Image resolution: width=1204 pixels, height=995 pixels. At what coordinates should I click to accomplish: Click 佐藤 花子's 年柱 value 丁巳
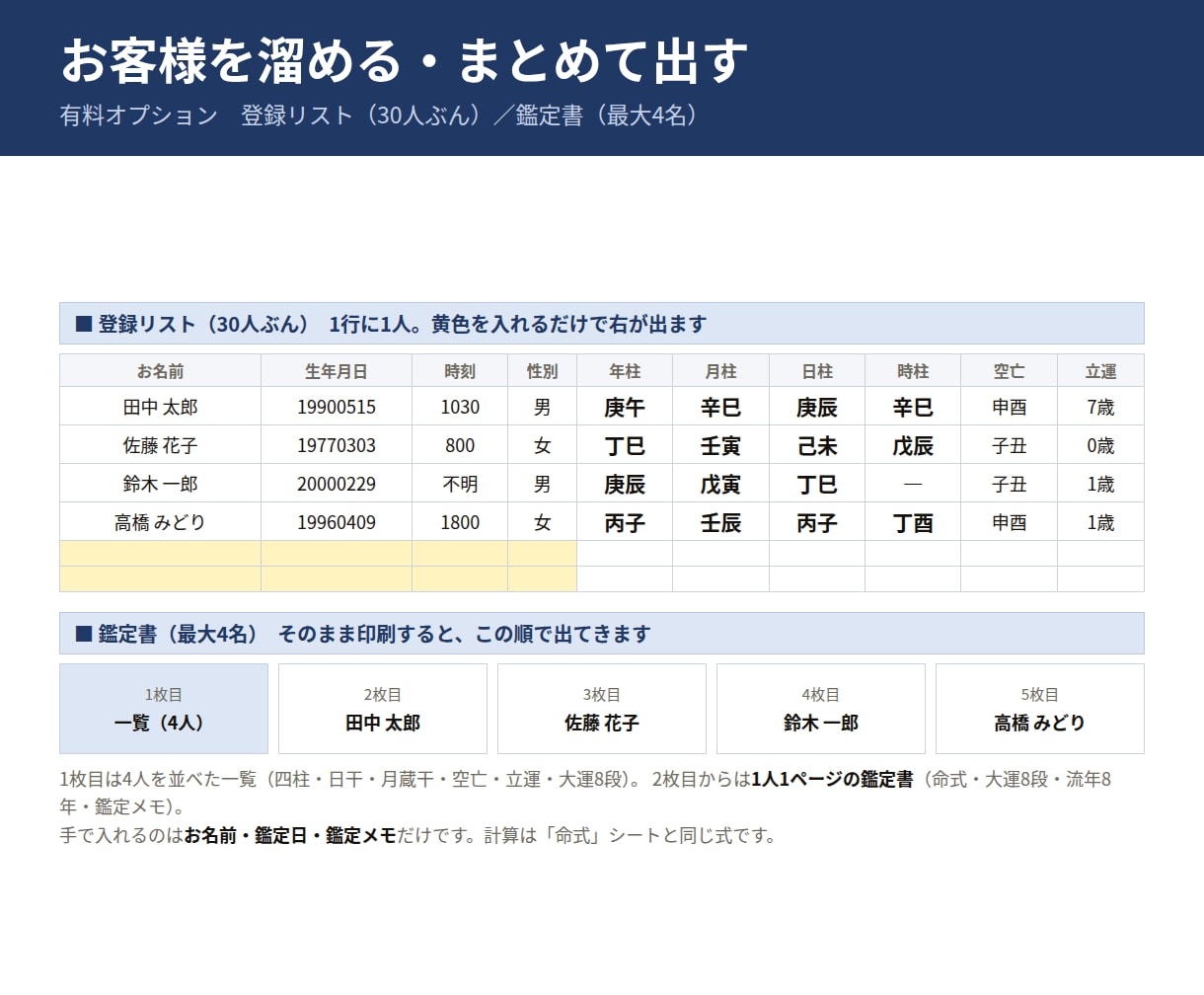[x=625, y=445]
